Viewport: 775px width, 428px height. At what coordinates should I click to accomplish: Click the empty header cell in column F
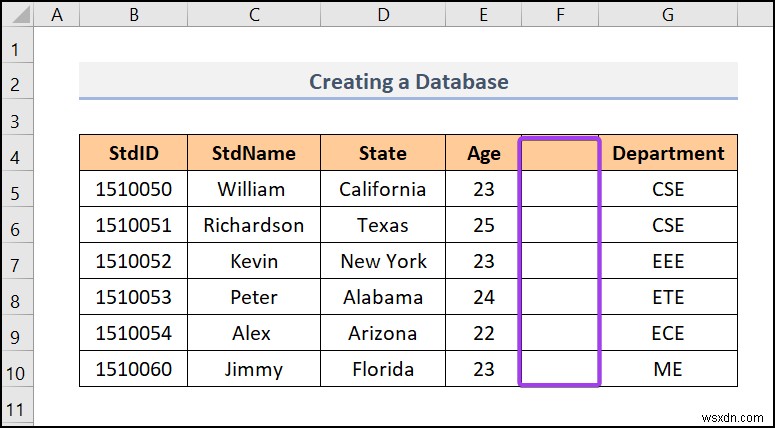click(x=559, y=153)
